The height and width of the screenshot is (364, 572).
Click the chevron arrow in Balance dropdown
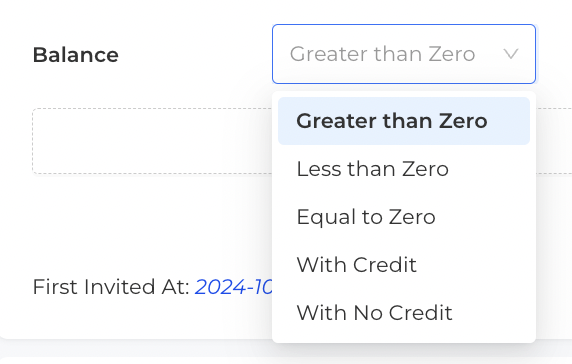pos(511,54)
